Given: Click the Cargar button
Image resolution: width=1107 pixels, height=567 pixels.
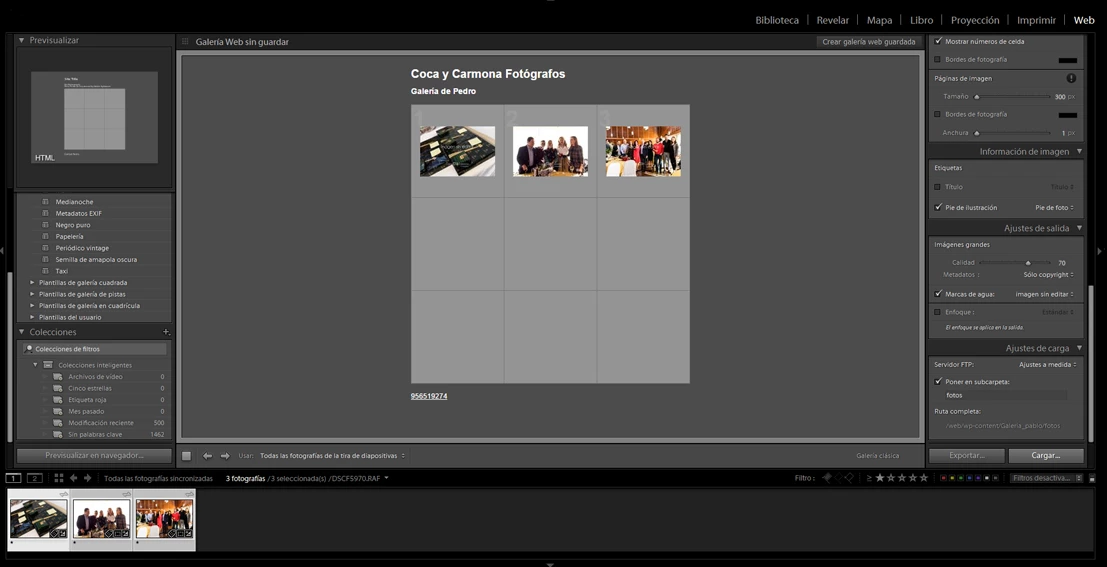Looking at the screenshot, I should (x=1046, y=455).
